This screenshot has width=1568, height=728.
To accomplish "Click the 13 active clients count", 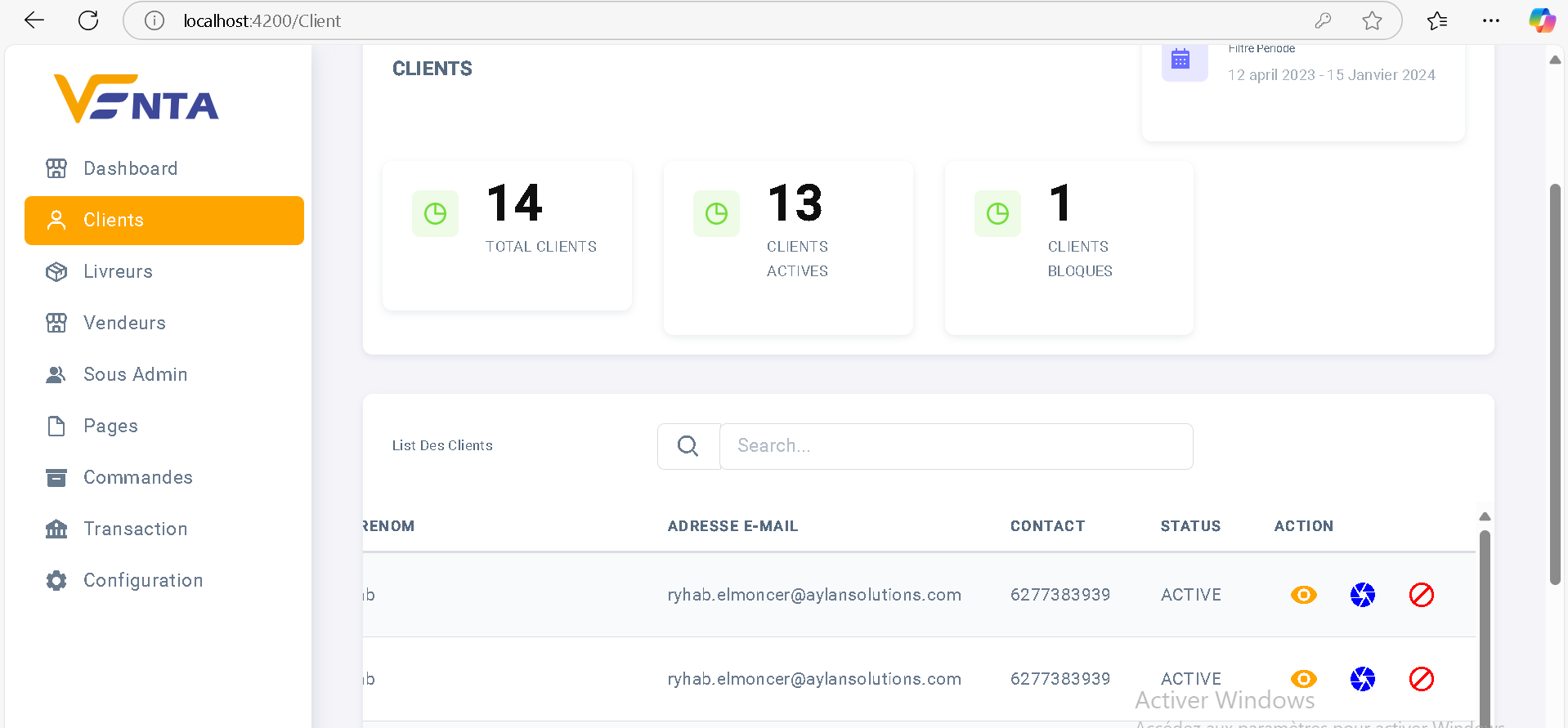I will pyautogui.click(x=795, y=203).
